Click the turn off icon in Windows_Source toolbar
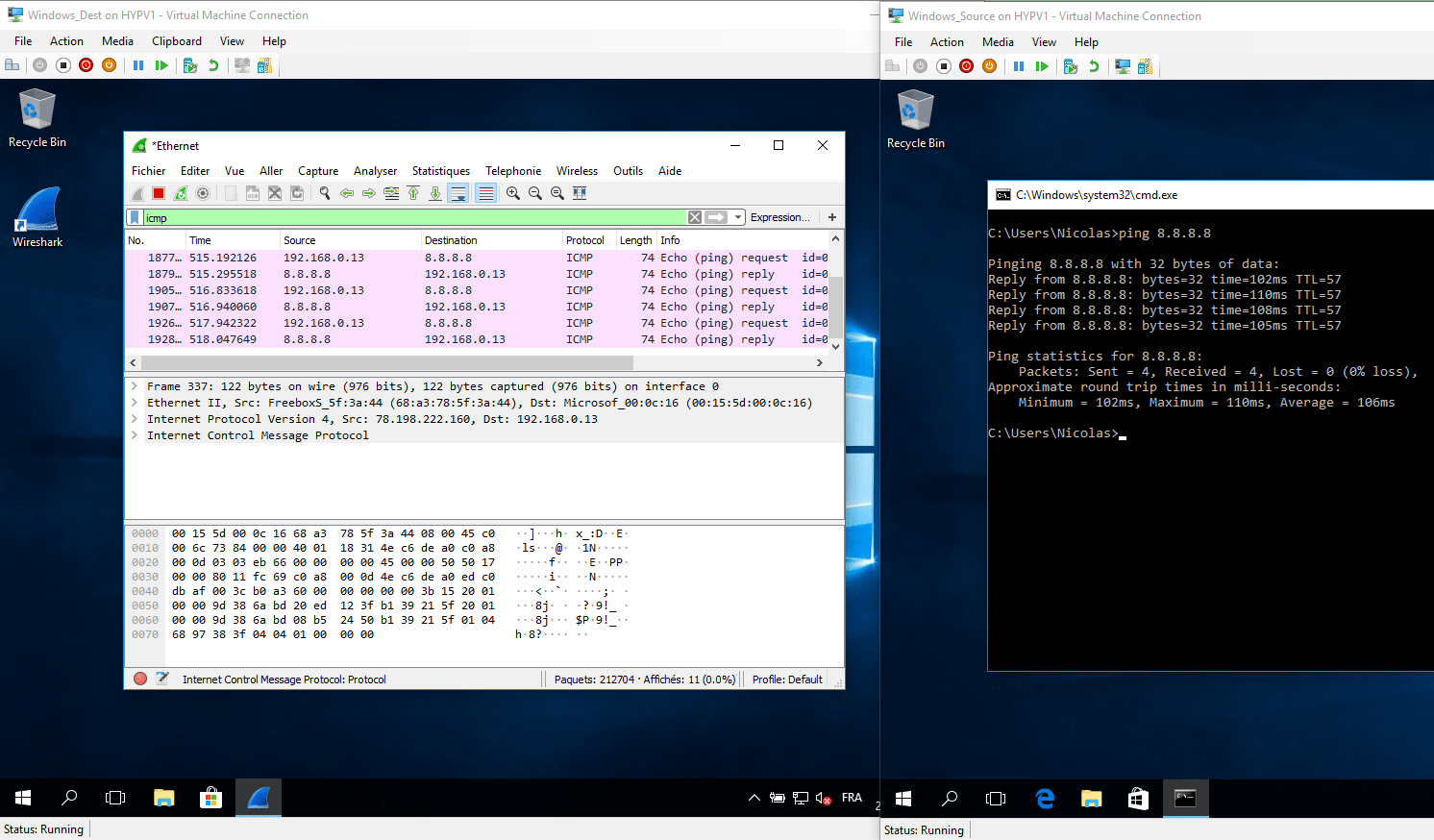Screen dimensions: 1434x840 click(944, 66)
